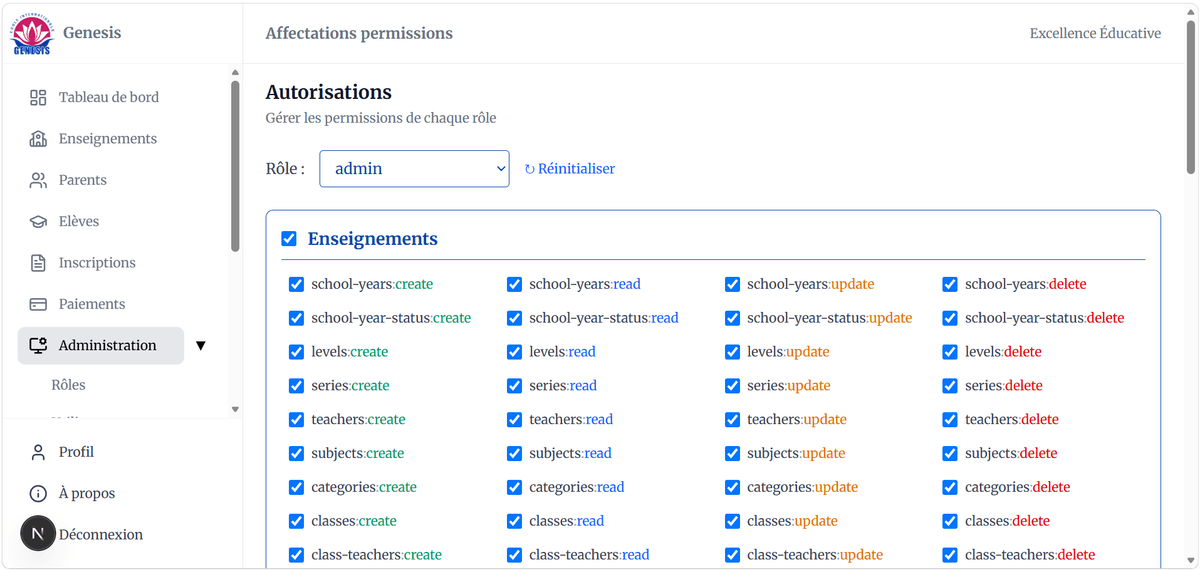Uncheck levels:delete permission
The height and width of the screenshot is (570, 1200).
tap(950, 352)
